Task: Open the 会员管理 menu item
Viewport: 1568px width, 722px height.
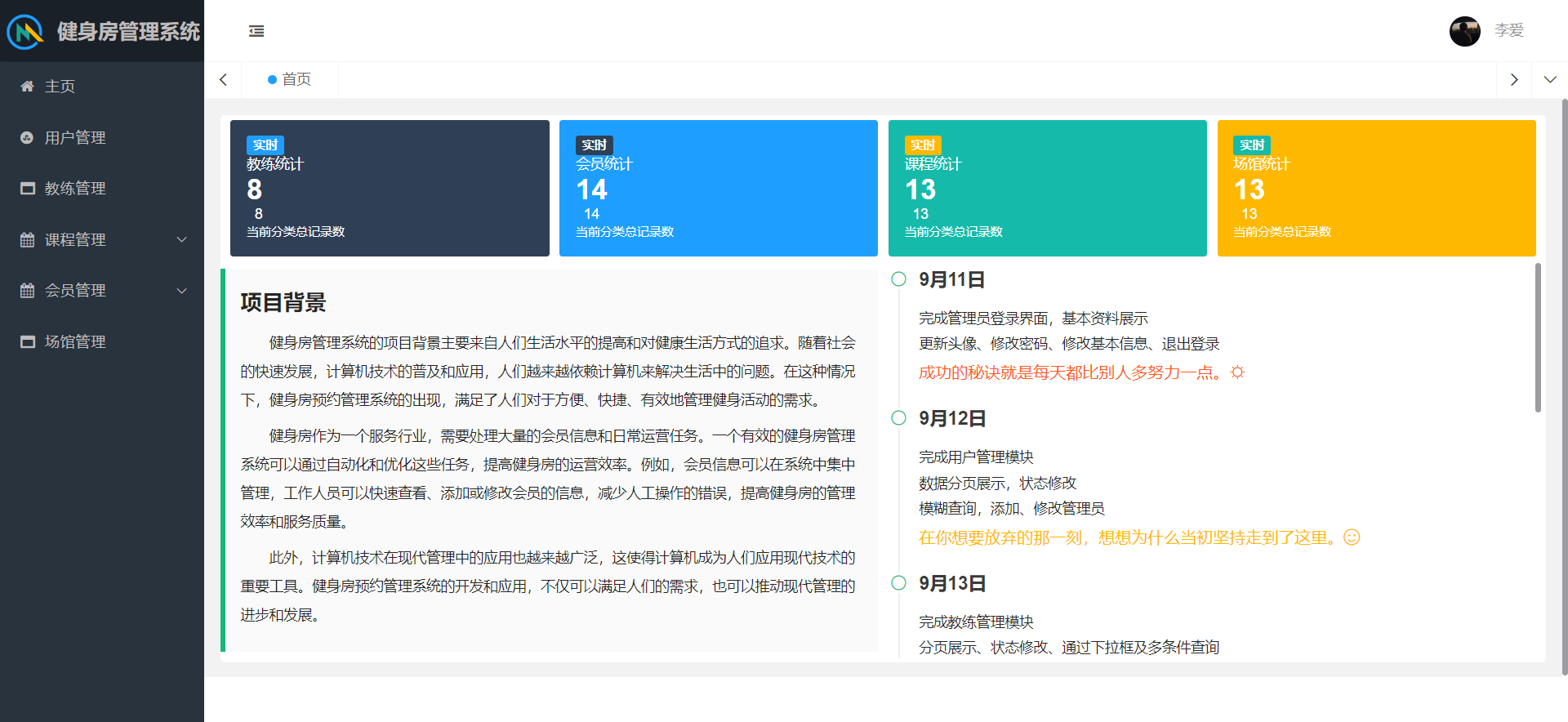Action: [x=102, y=290]
